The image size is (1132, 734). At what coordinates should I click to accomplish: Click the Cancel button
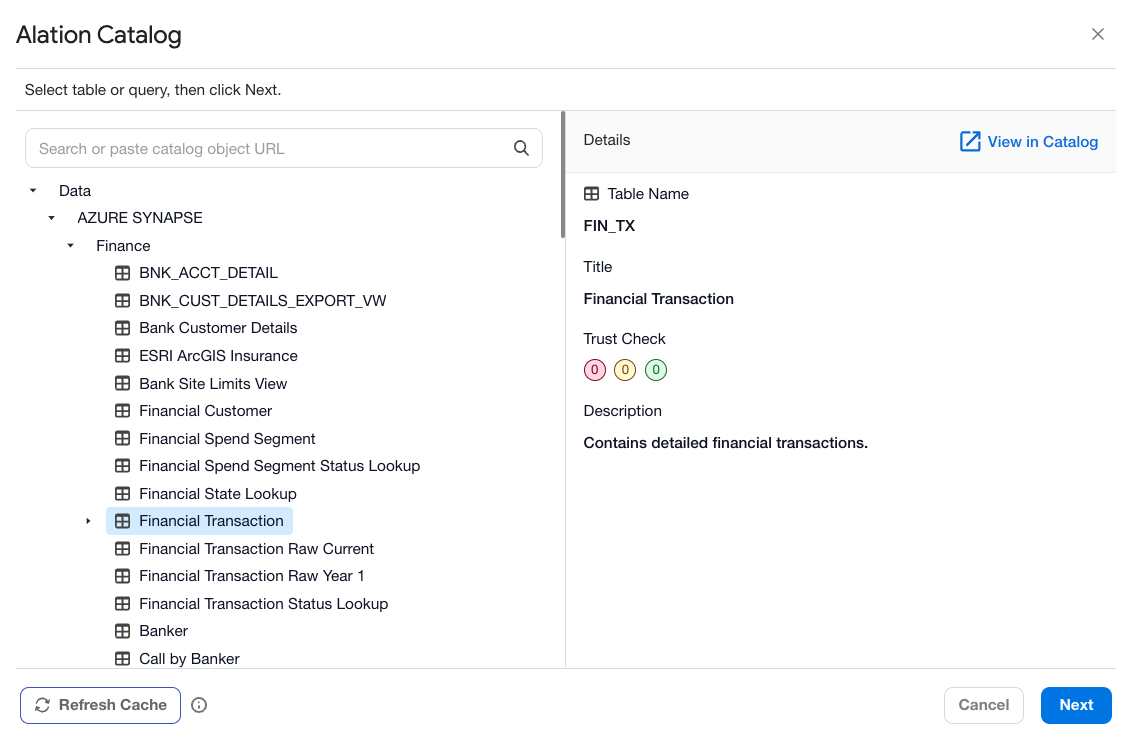[983, 705]
